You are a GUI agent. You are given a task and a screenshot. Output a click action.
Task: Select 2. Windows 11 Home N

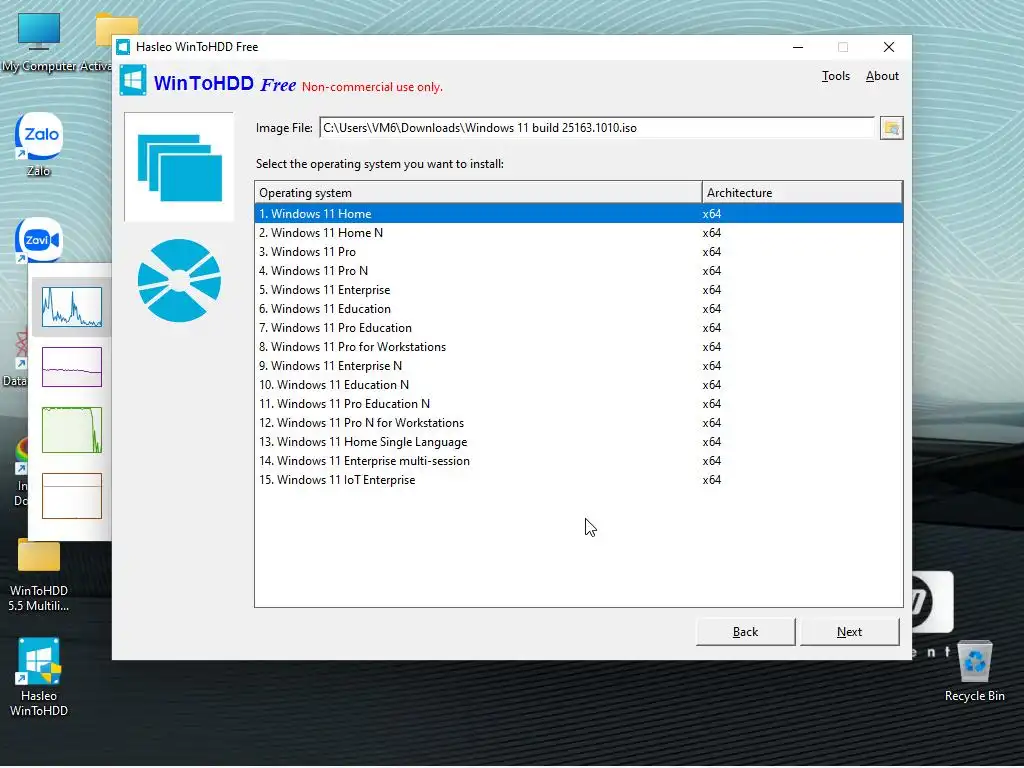coord(579,232)
